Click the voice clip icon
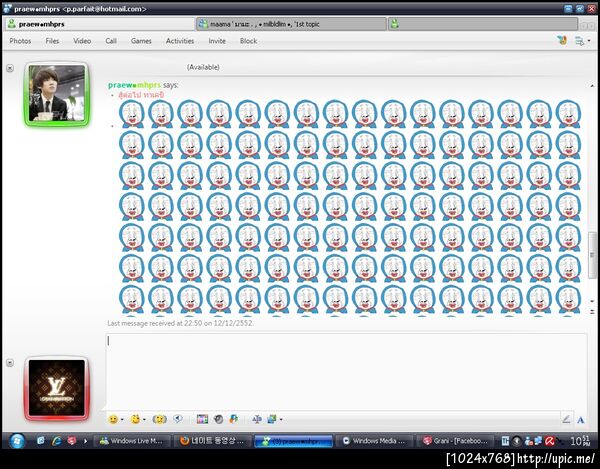 click(x=178, y=419)
